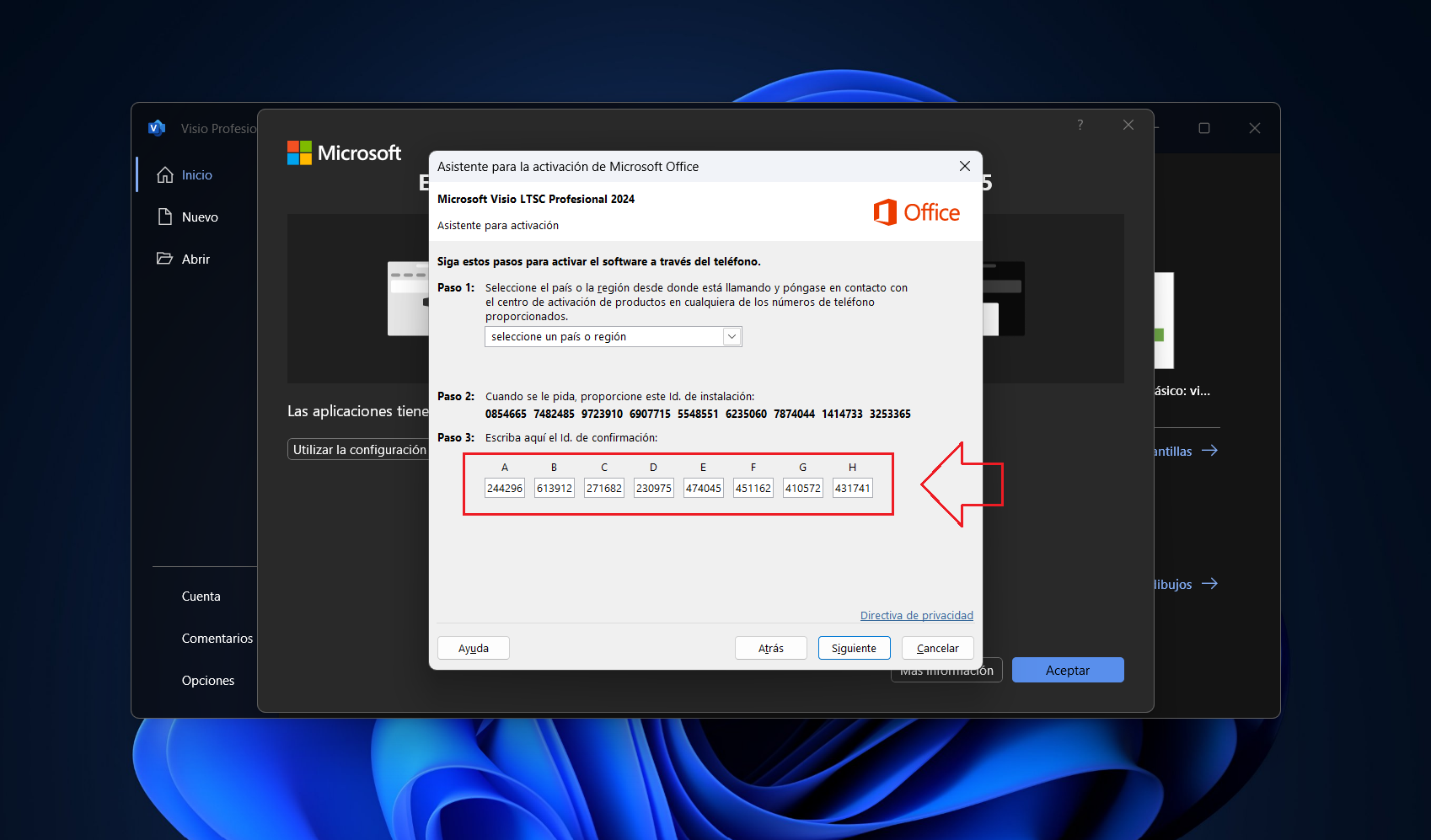This screenshot has width=1431, height=840.
Task: Click the Inicio label in sidebar
Action: 197,175
